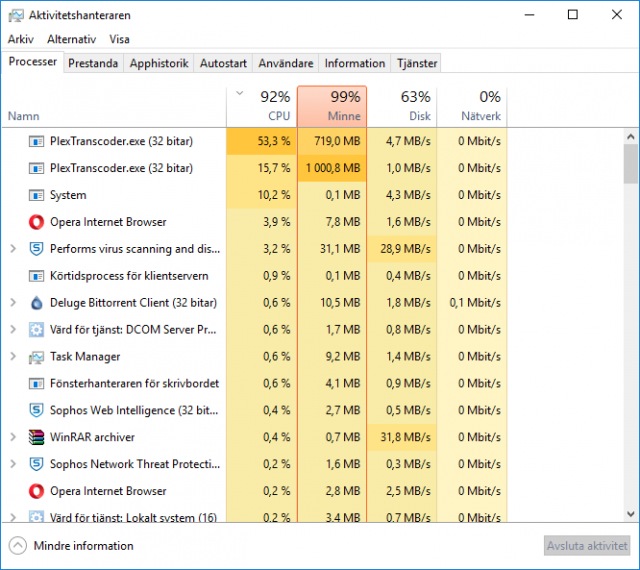This screenshot has height=570, width=640.
Task: Switch to the Tjänster tab
Action: coord(417,63)
